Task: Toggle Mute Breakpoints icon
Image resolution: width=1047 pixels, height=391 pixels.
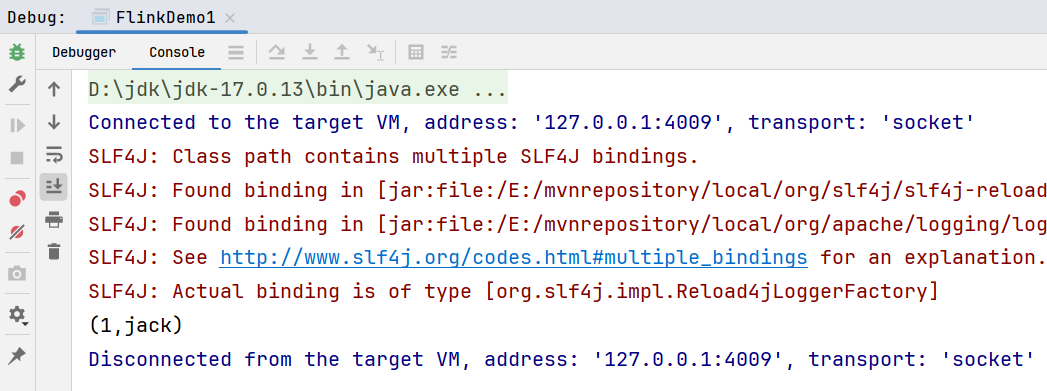Action: 17,232
